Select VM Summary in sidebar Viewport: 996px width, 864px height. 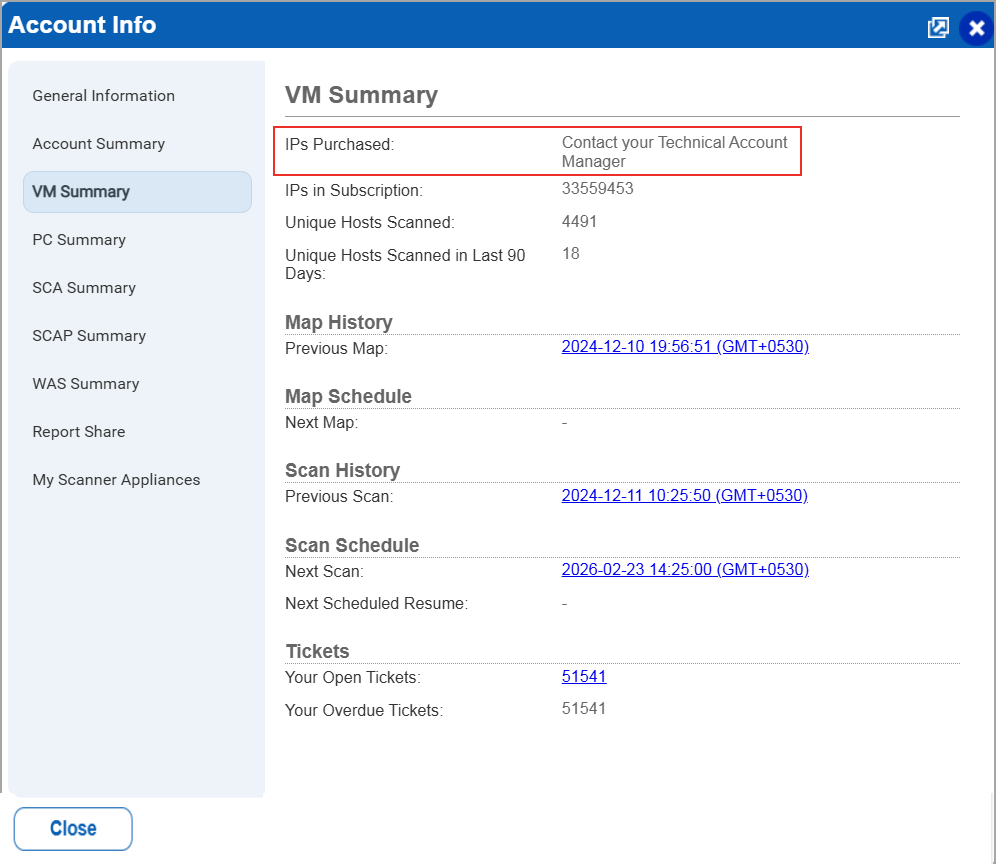click(137, 192)
